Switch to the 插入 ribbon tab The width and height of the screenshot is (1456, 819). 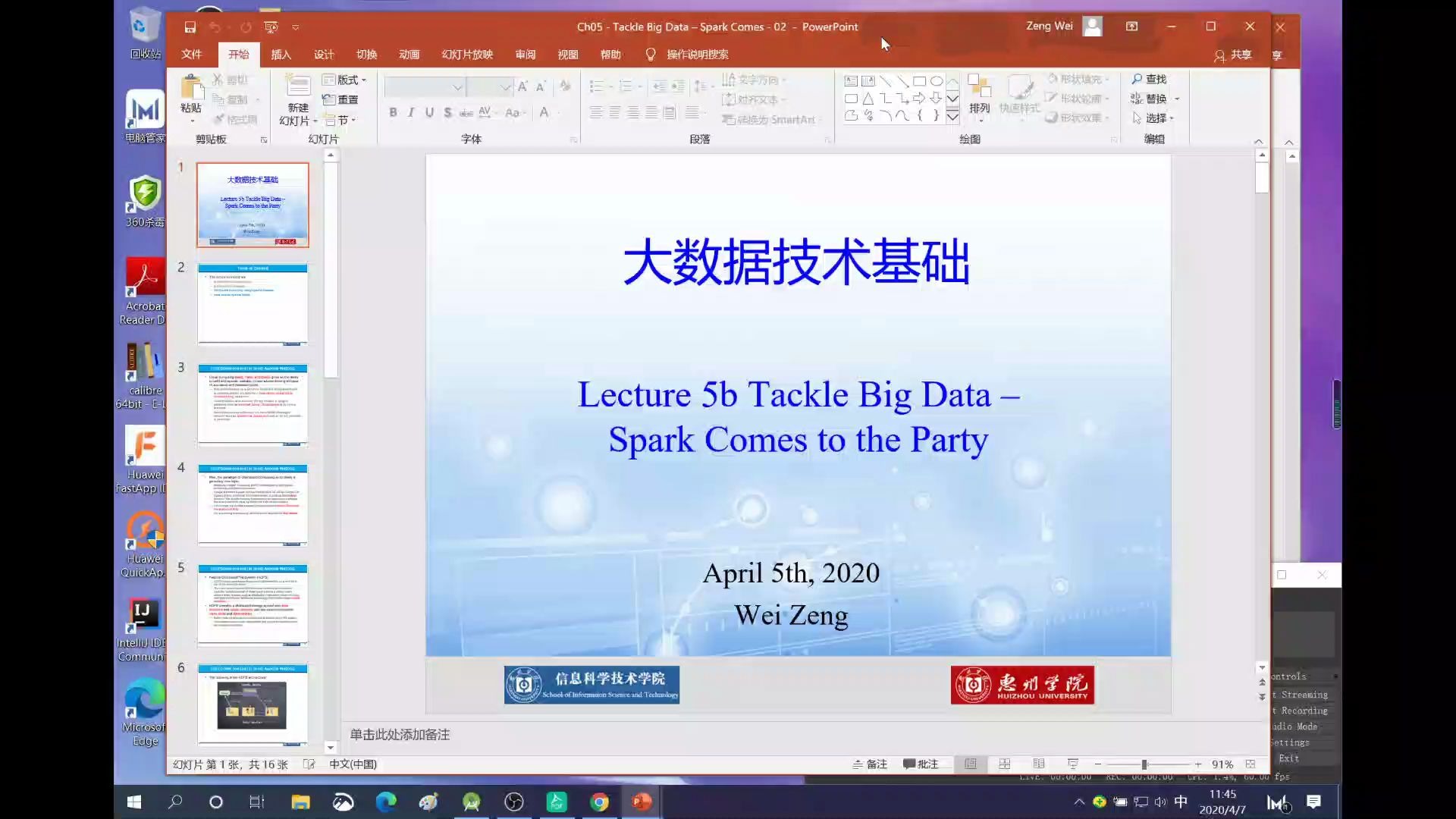click(x=281, y=54)
